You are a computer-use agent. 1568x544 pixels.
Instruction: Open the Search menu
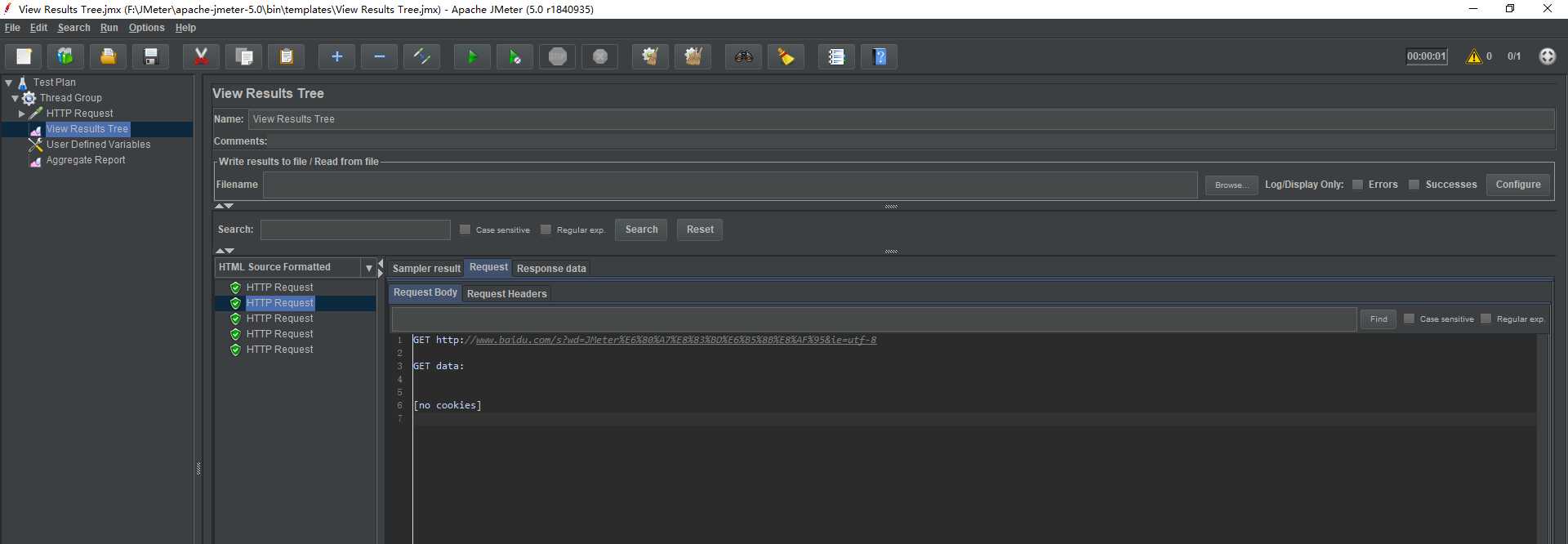click(73, 28)
